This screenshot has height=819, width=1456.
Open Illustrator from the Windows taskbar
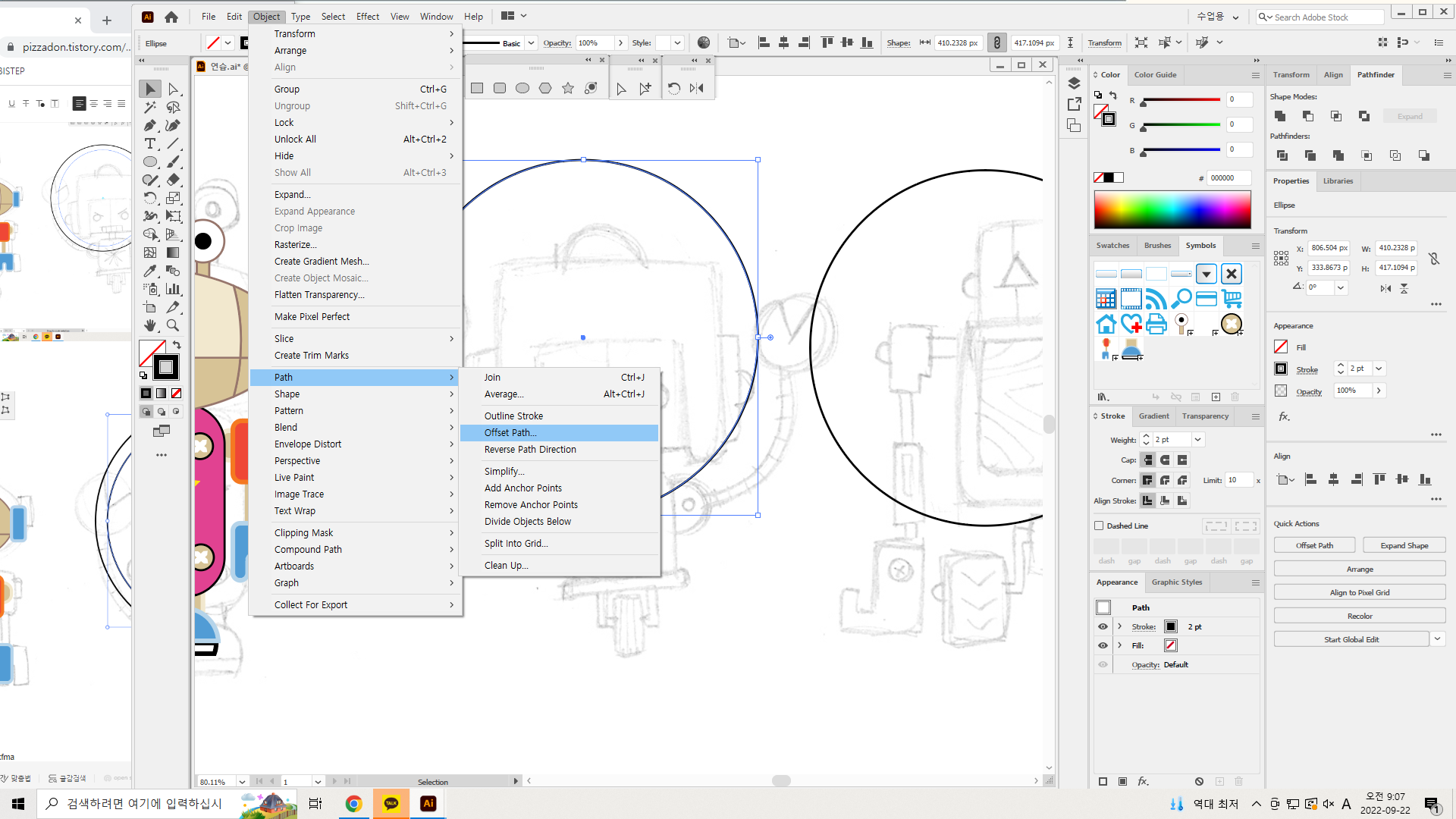428,804
